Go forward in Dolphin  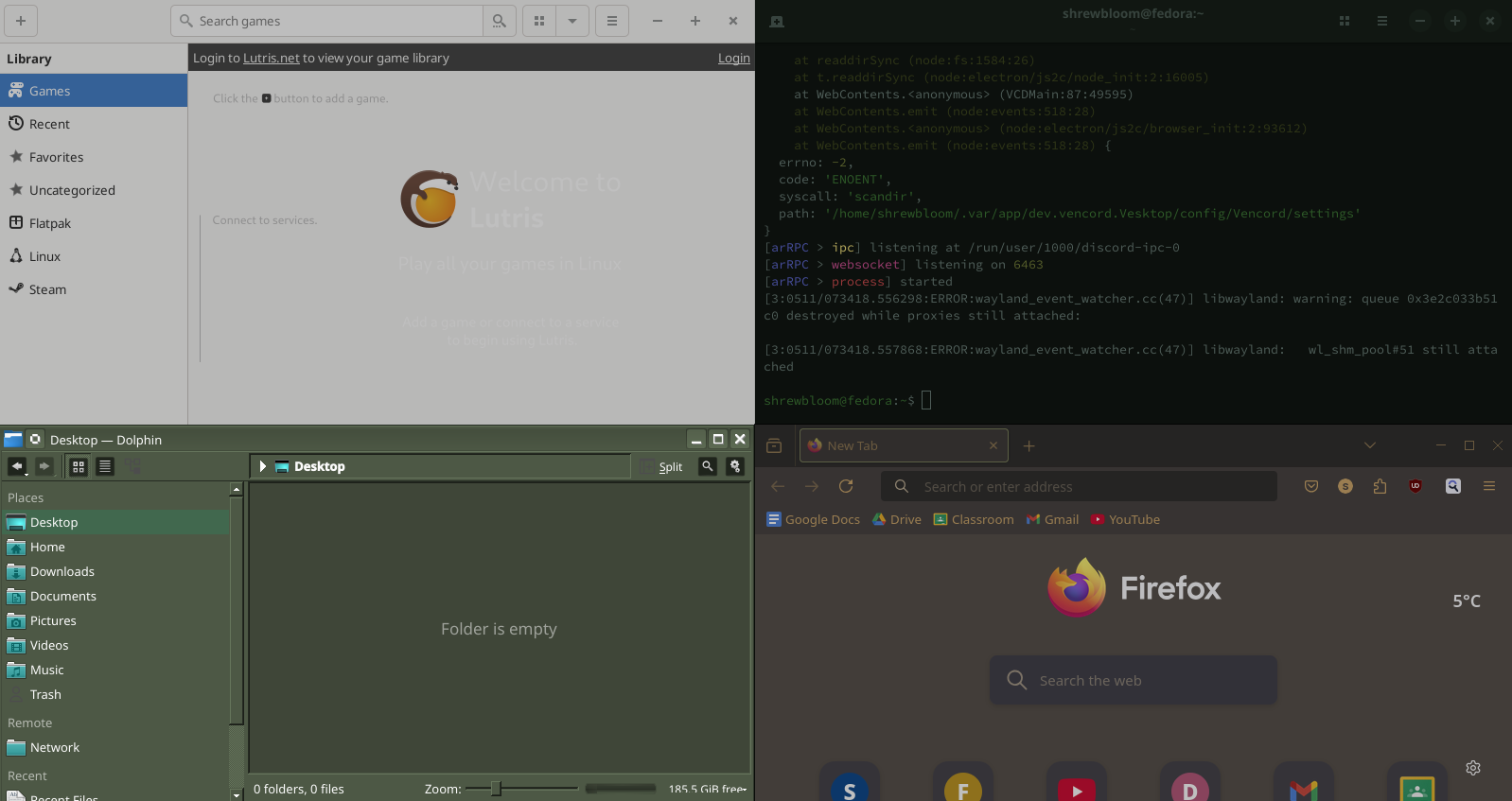(x=44, y=466)
